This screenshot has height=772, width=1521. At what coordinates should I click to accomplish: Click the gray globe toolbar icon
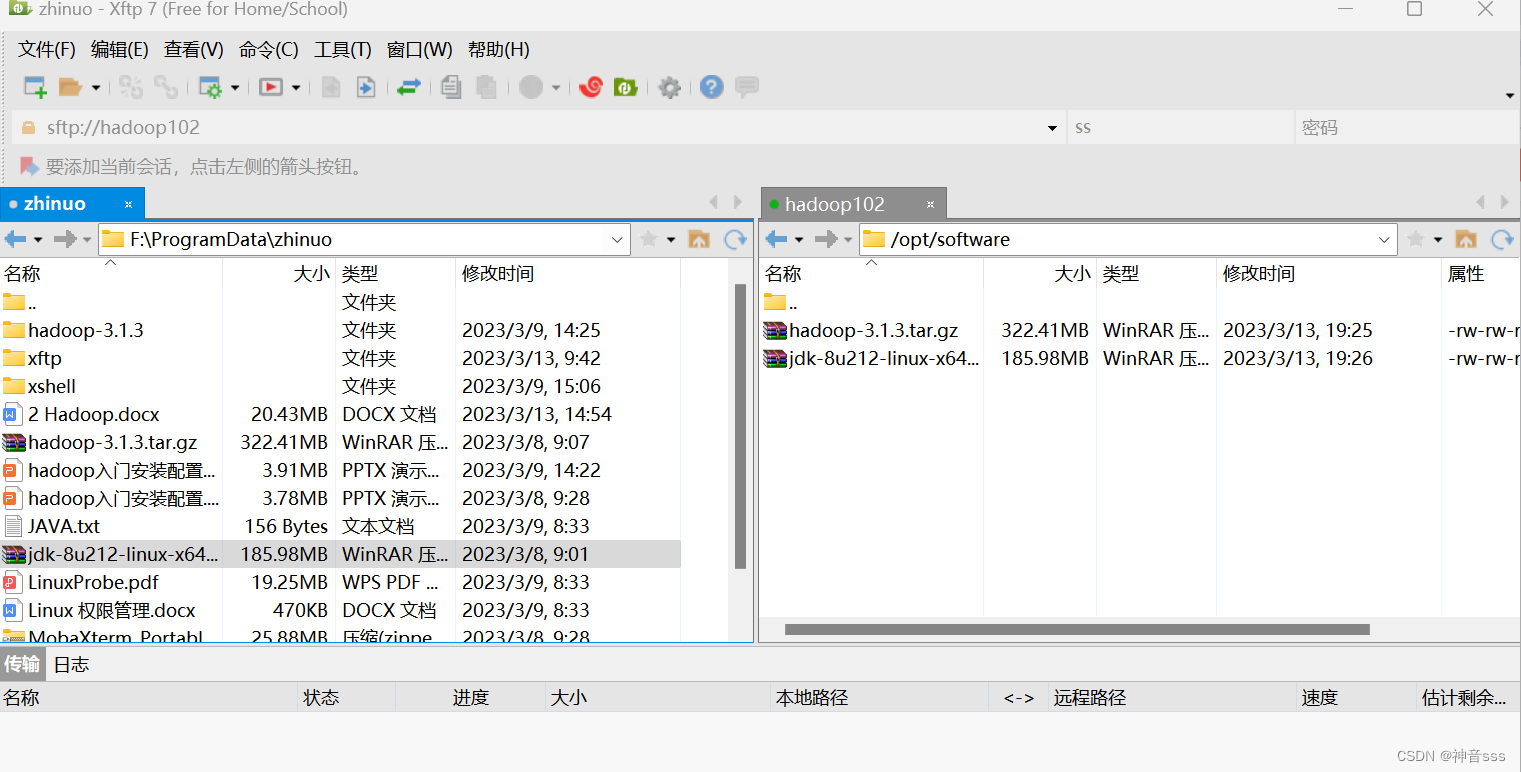(x=531, y=87)
